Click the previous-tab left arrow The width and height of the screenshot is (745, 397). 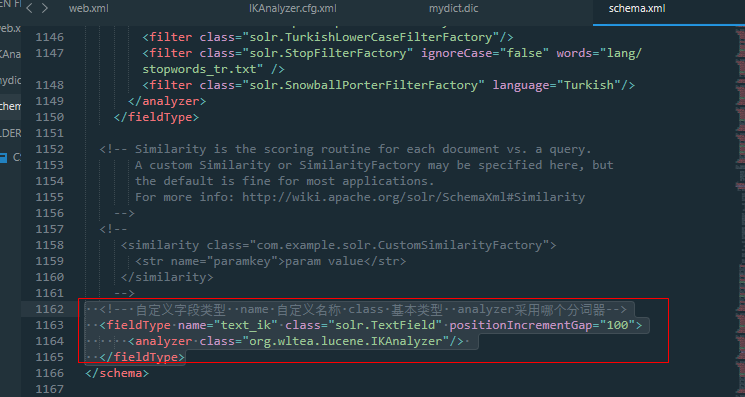(x=29, y=9)
